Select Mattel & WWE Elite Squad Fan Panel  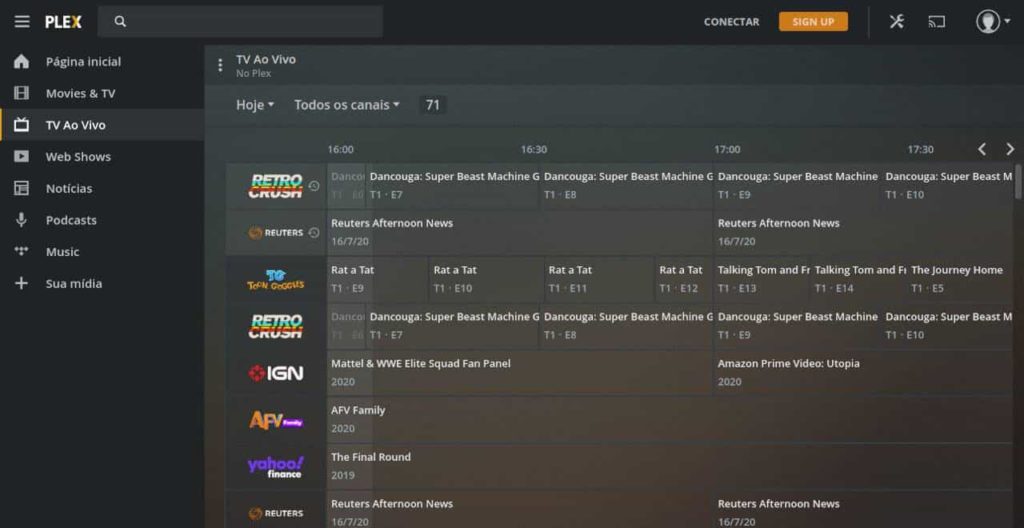520,373
